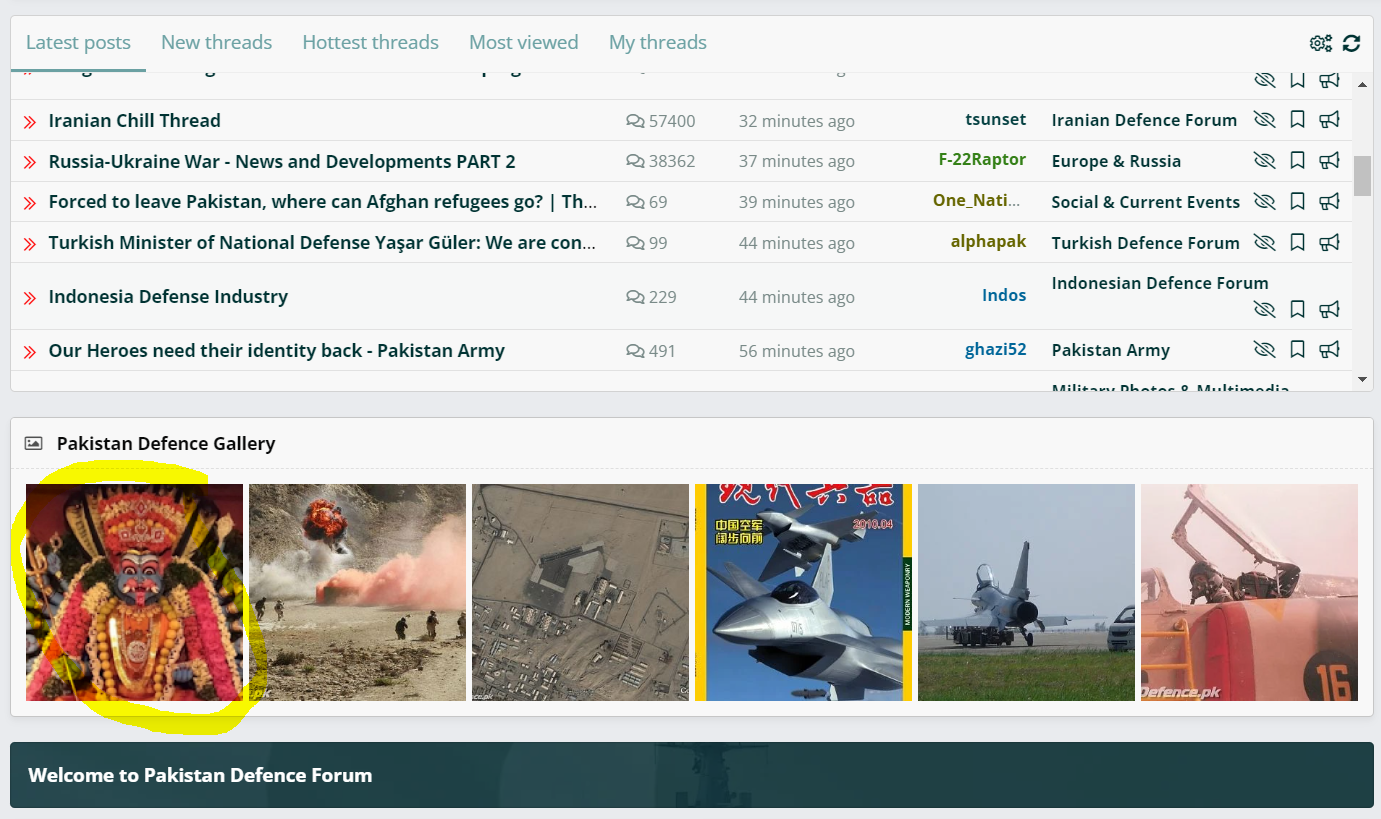Open the aerial satellite base gallery image
The height and width of the screenshot is (819, 1381).
[580, 592]
